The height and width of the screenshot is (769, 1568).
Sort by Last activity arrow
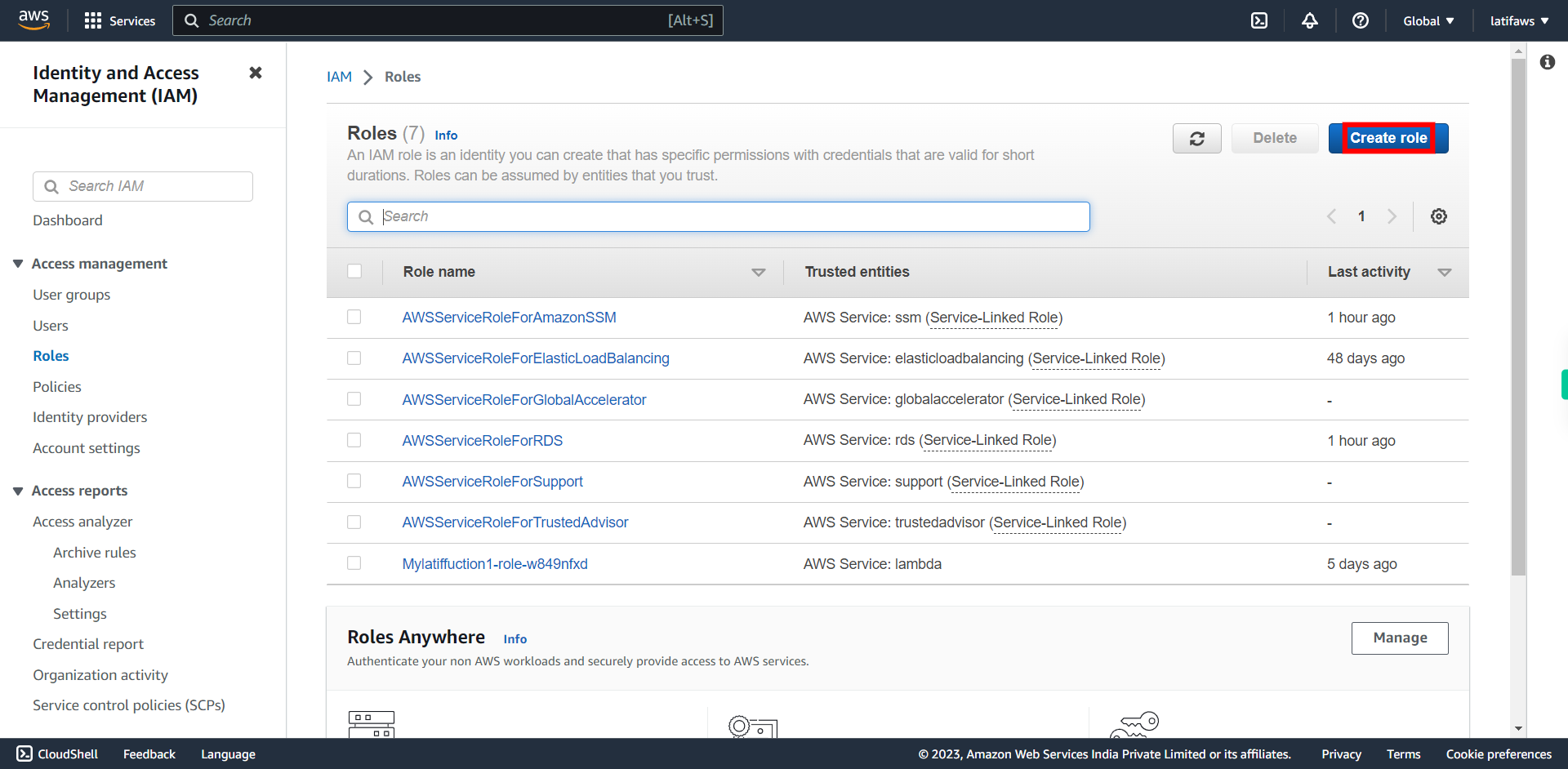click(x=1445, y=273)
